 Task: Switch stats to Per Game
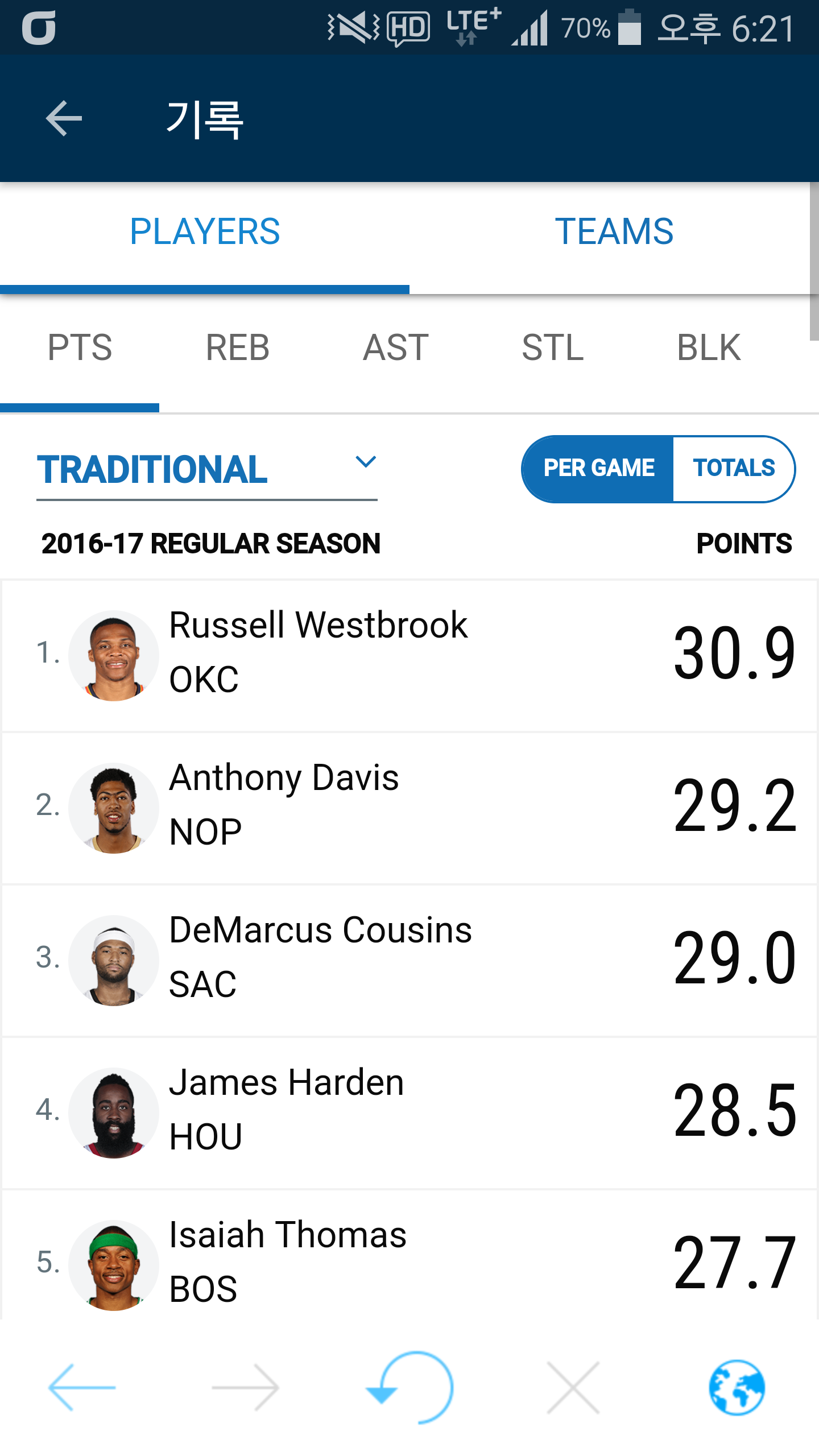click(598, 469)
